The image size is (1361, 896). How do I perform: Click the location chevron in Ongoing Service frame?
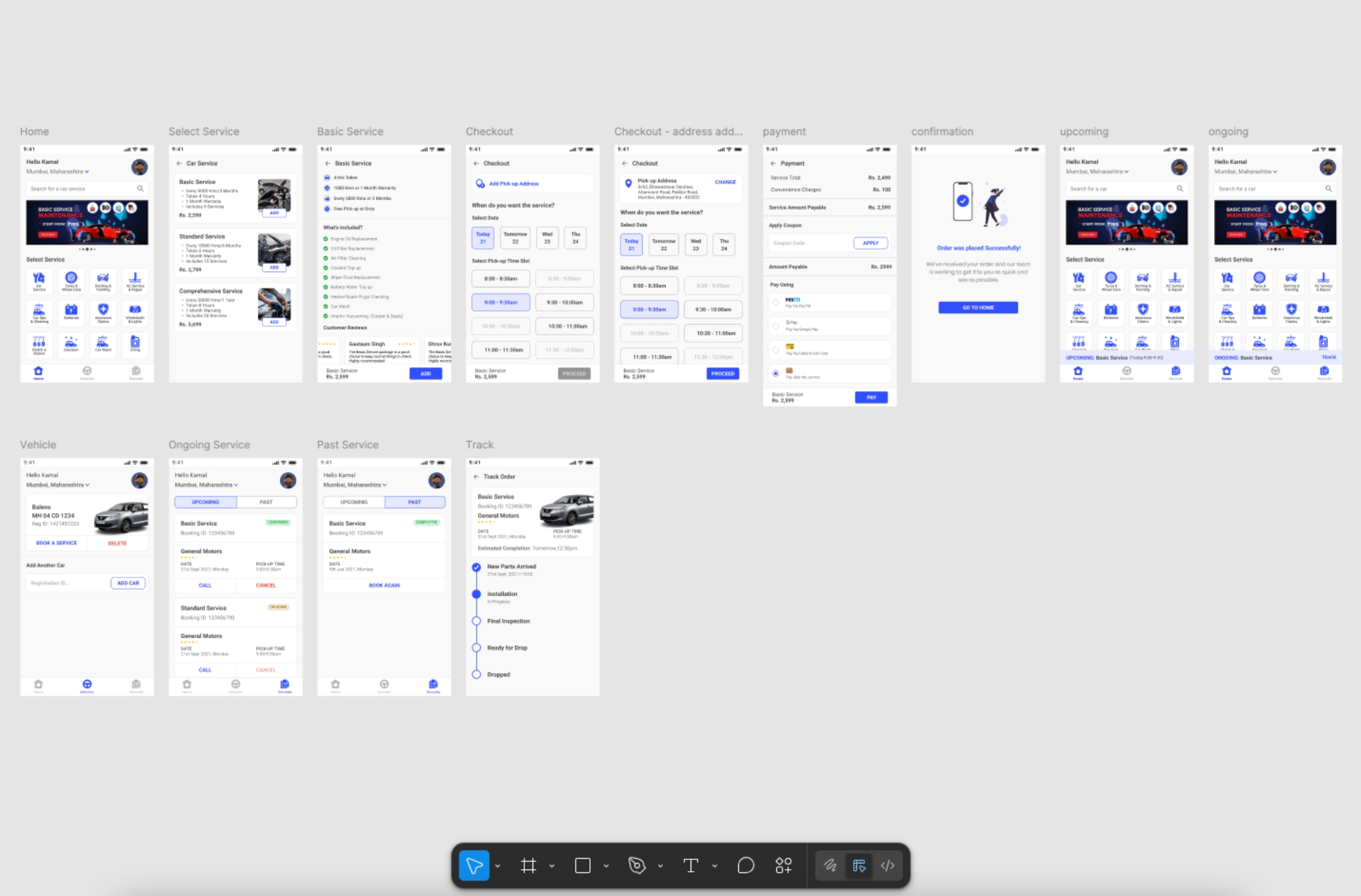236,485
